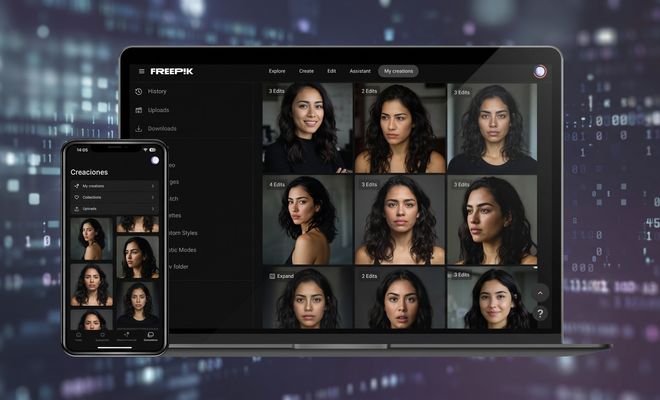This screenshot has height=400, width=660.
Task: Tap the second tab icon in phone bottom bar
Action: (x=102, y=336)
